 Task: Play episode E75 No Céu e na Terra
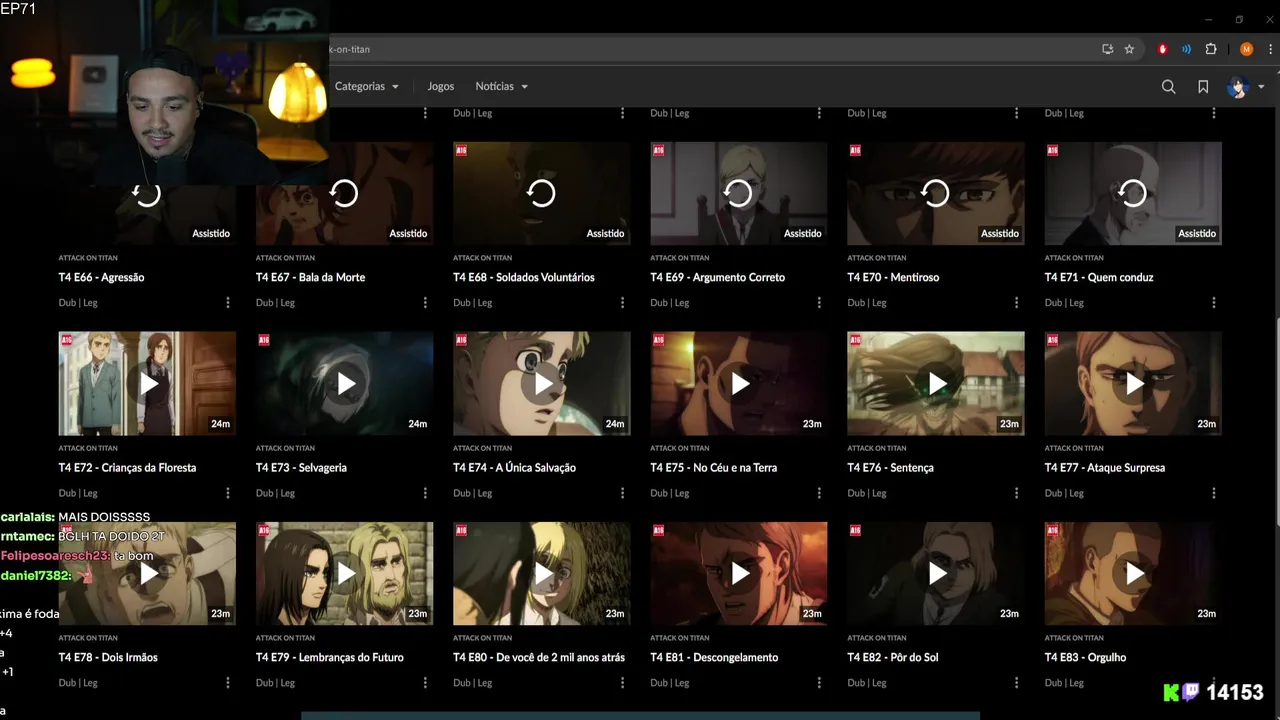pos(738,383)
